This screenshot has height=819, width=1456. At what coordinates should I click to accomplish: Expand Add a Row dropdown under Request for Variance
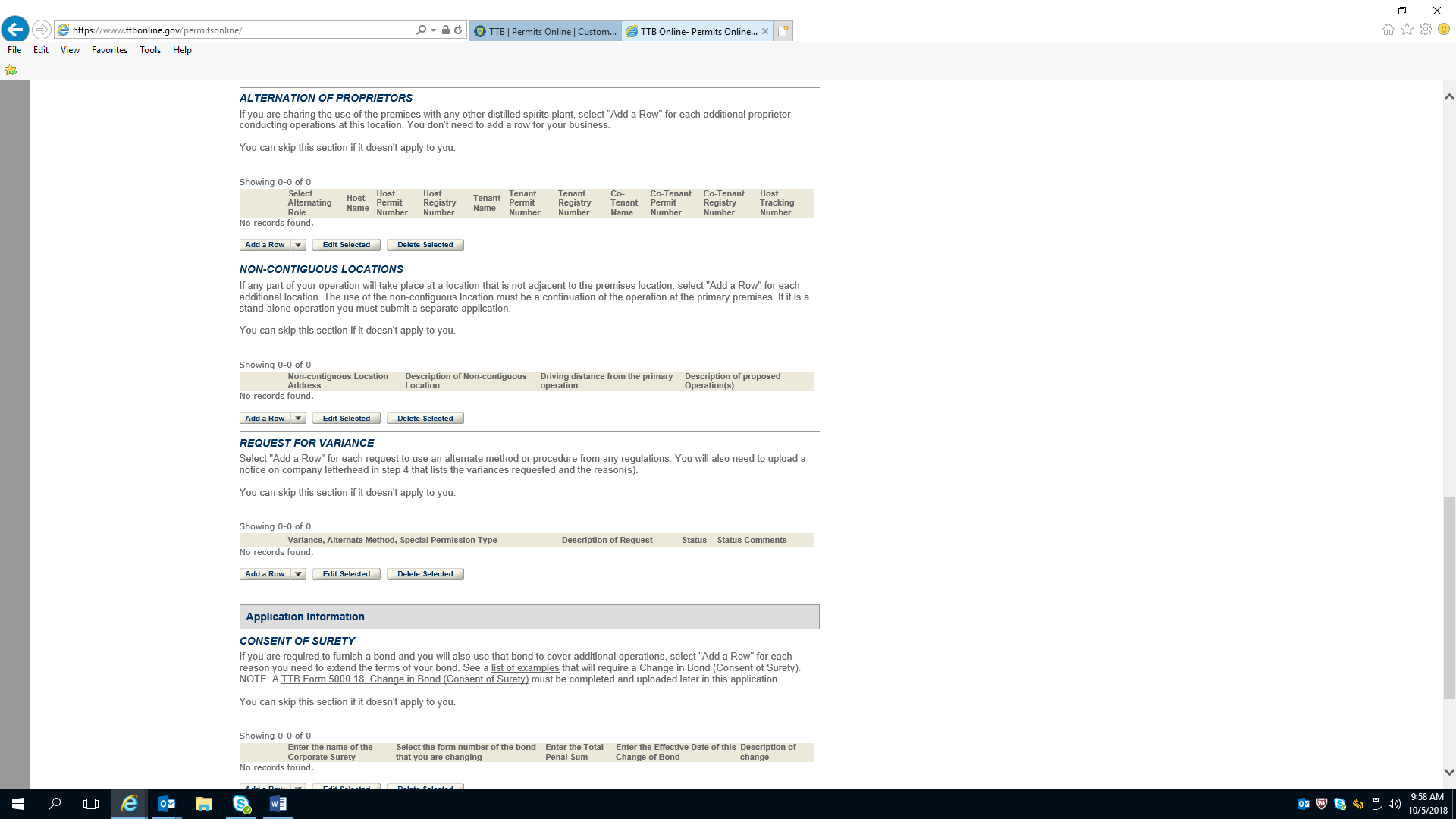pos(298,574)
